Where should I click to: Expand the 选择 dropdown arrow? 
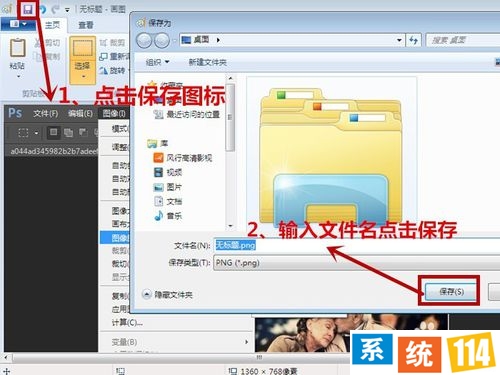83,77
